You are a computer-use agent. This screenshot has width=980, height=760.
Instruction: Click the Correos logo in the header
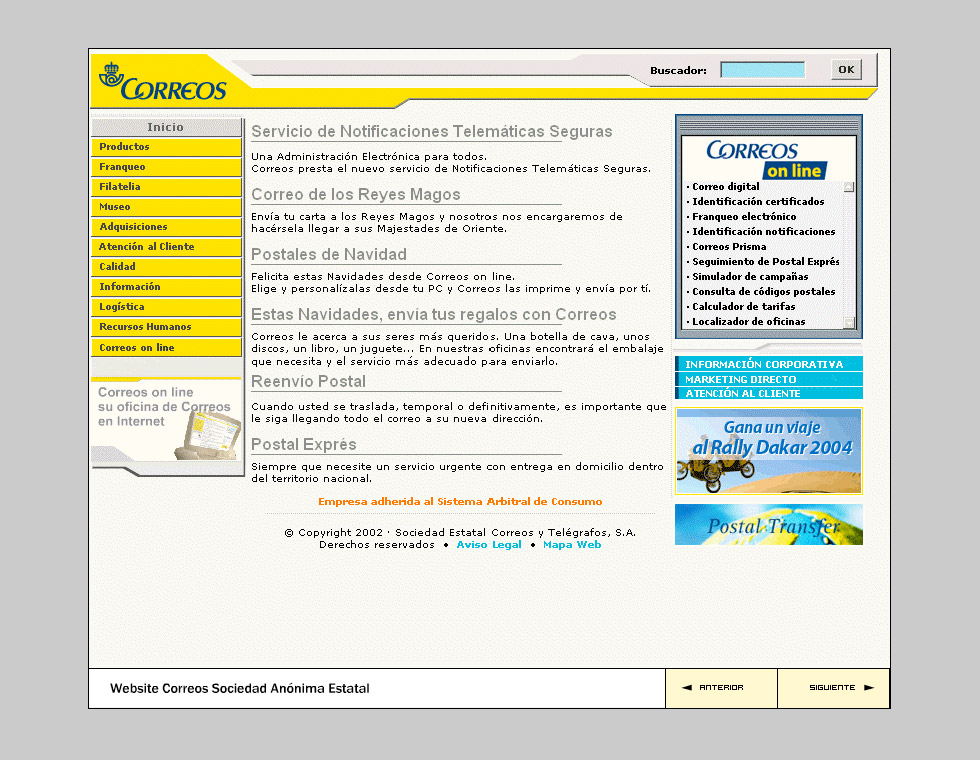[x=162, y=82]
